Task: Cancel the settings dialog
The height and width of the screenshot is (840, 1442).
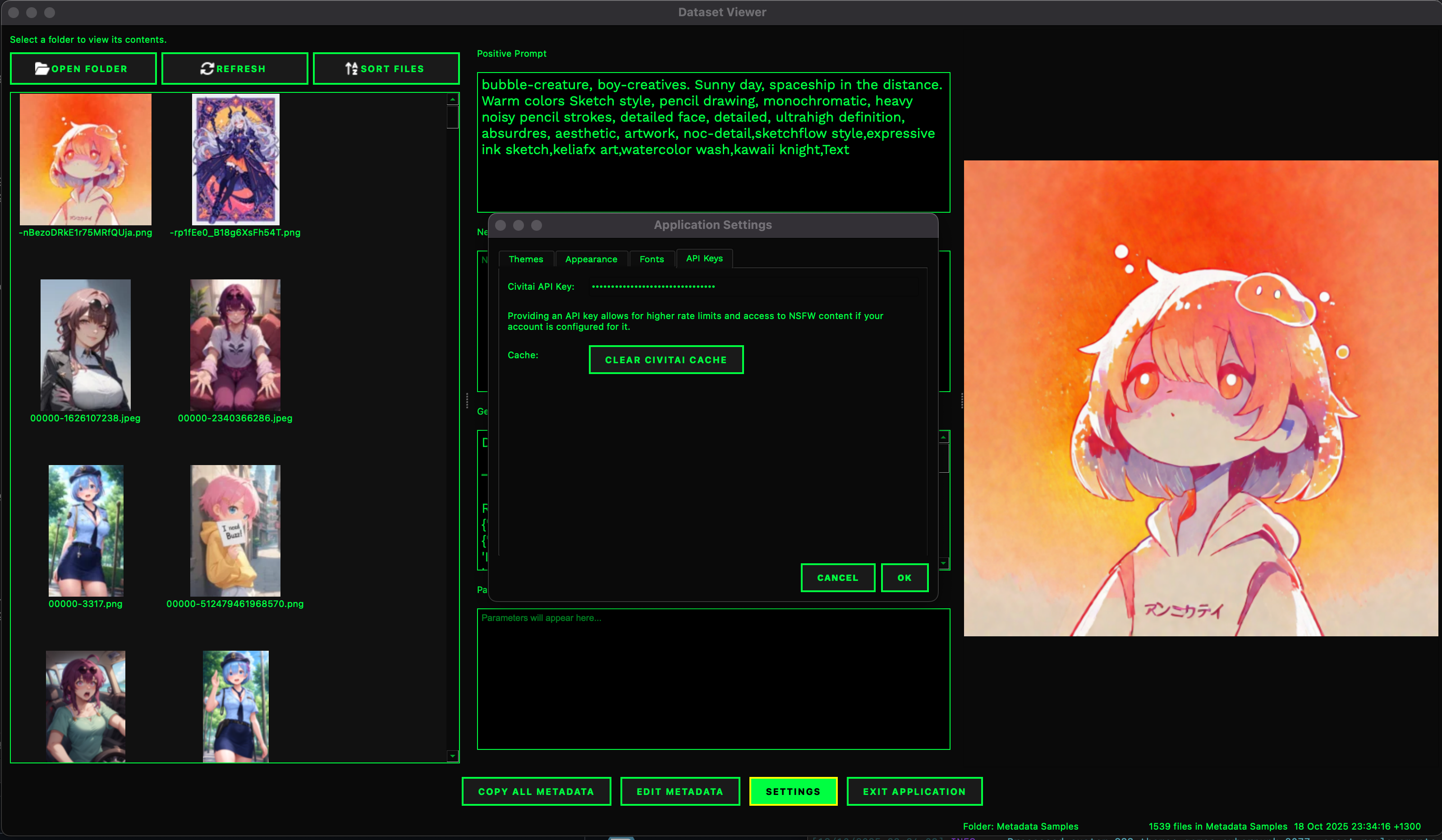Action: (x=837, y=578)
